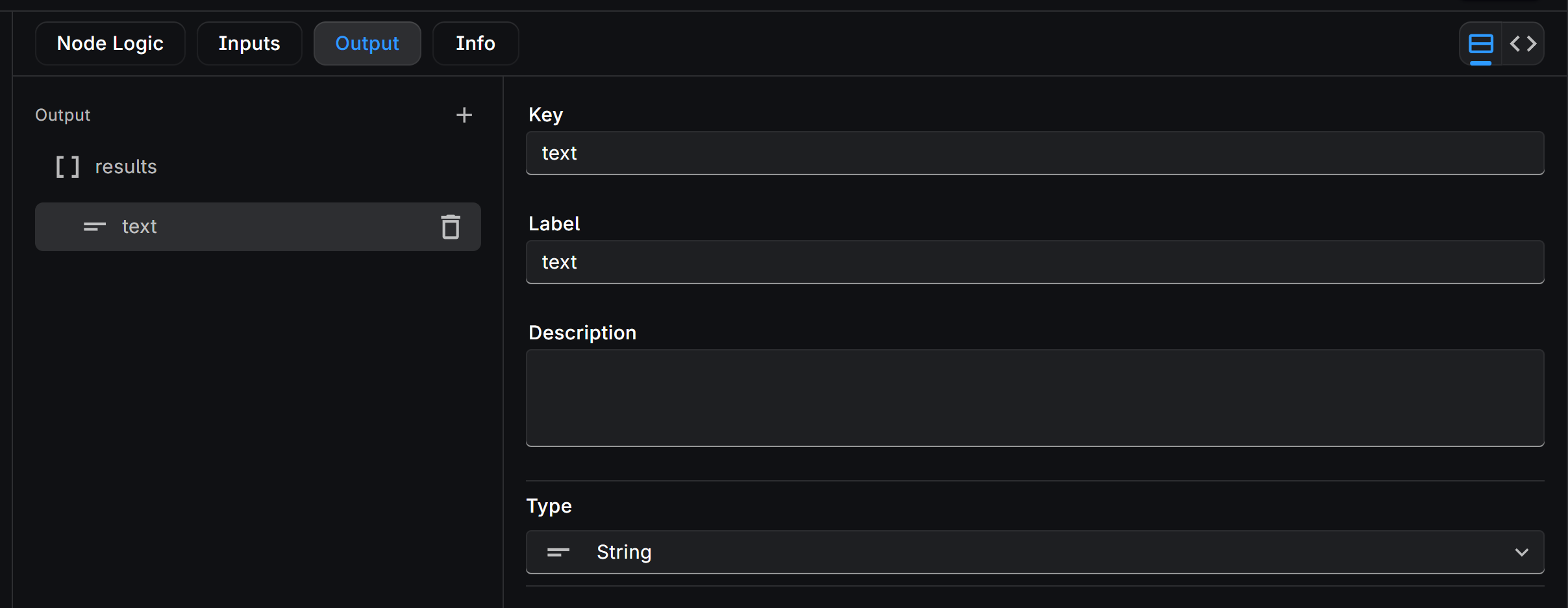The height and width of the screenshot is (608, 1568).
Task: Click the string type icon inside the Type selector
Action: tap(557, 552)
